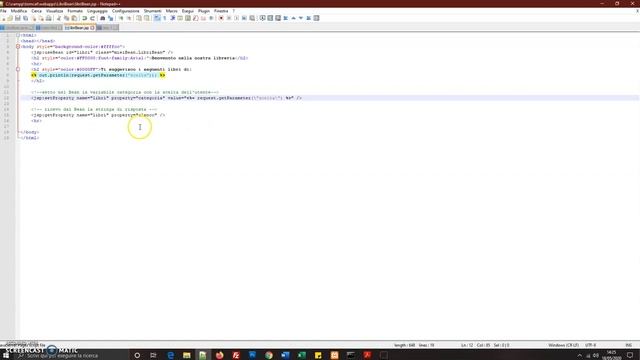This screenshot has width=640, height=360.
Task: Click the Stop recording macro icon
Action: 229,18
